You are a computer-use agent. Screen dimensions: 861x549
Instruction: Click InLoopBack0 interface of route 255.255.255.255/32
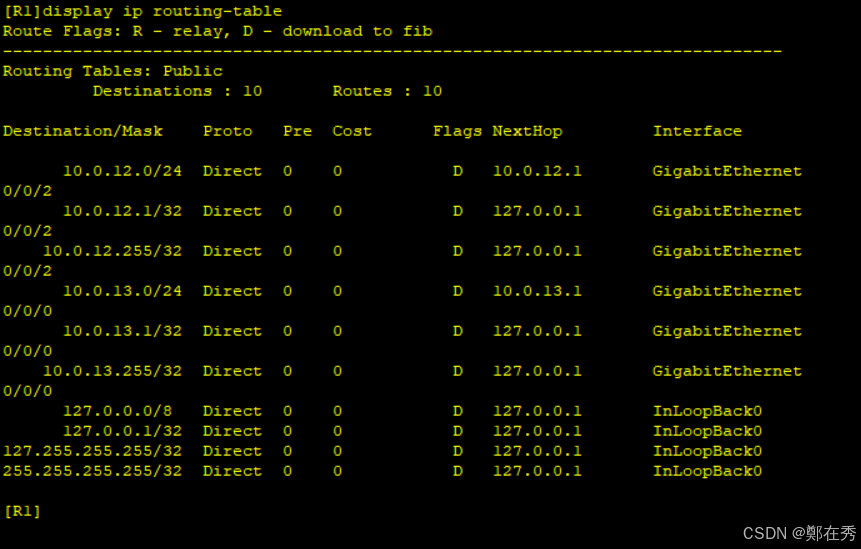pos(707,471)
